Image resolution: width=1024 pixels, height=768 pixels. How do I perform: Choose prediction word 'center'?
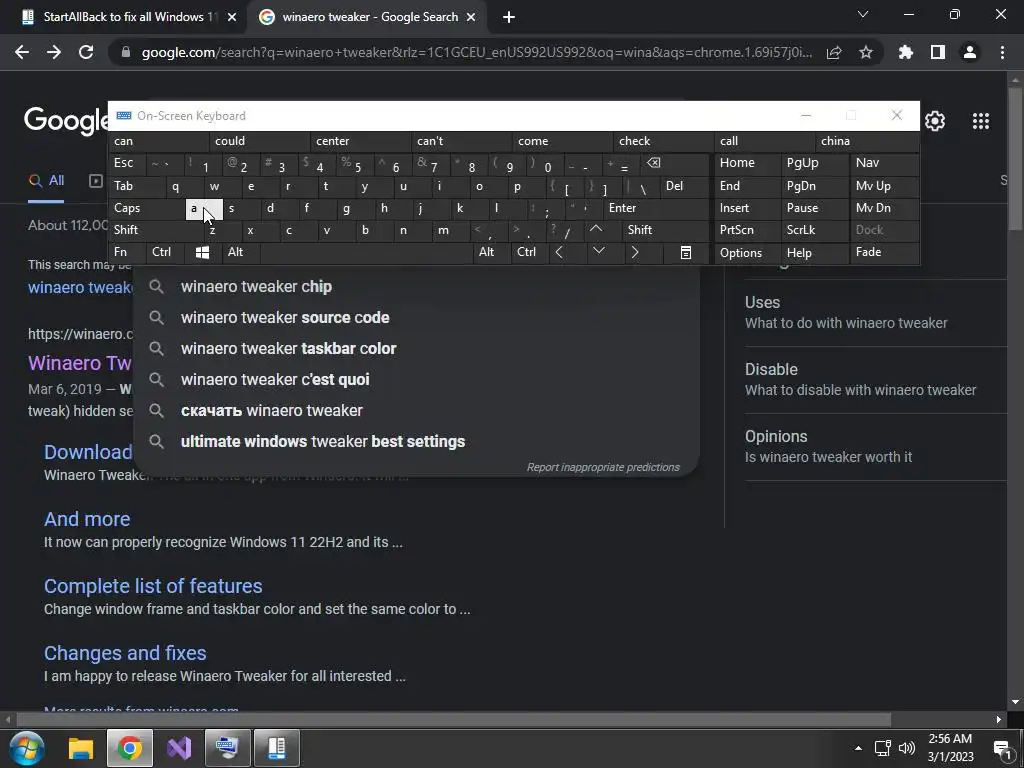(x=360, y=141)
